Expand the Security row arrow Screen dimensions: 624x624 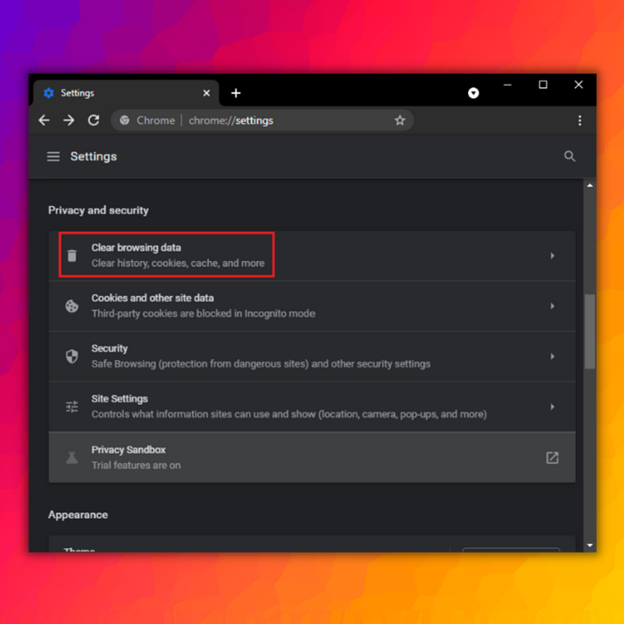click(x=552, y=356)
